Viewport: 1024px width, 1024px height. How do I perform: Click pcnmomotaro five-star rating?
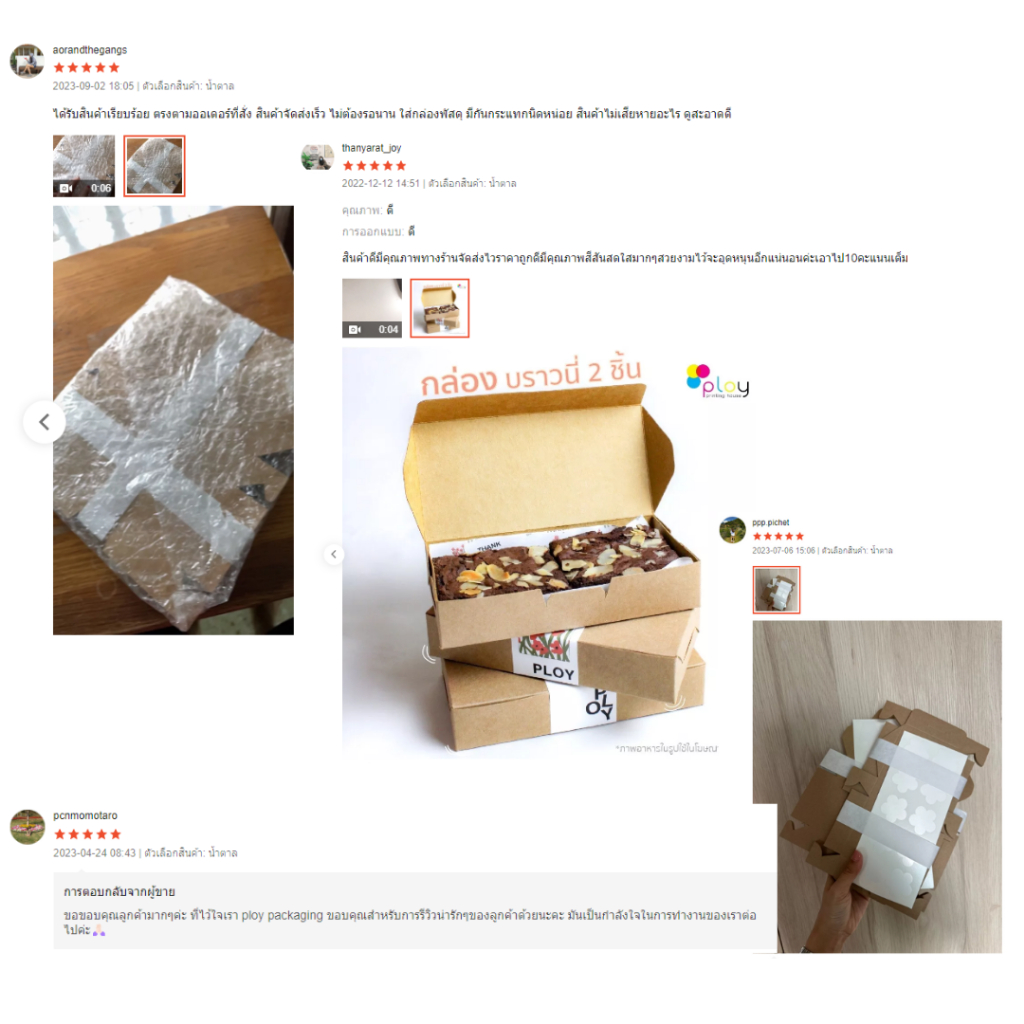tap(88, 834)
